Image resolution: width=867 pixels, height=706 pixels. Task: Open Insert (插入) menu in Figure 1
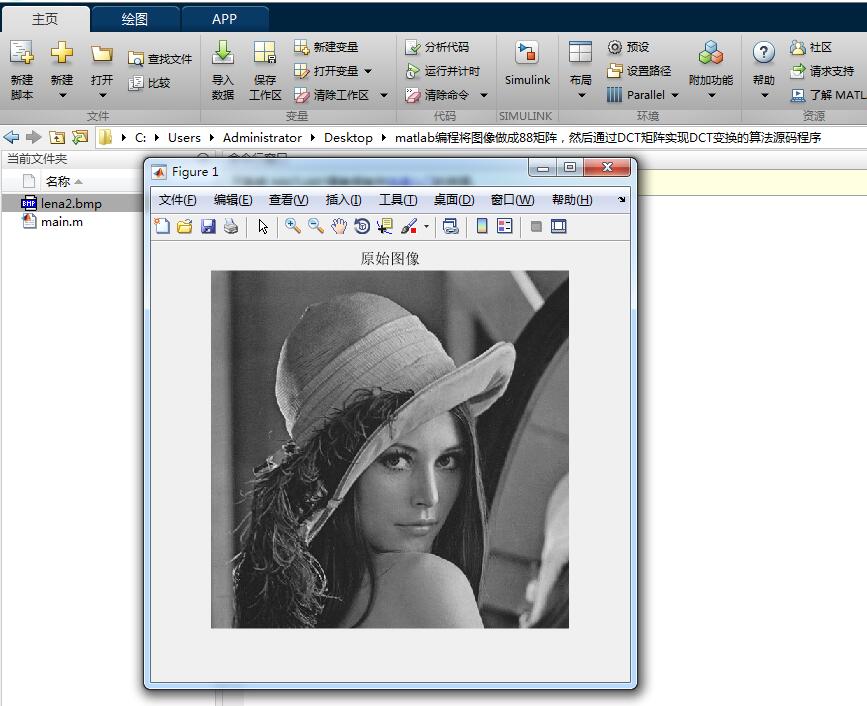click(x=343, y=200)
